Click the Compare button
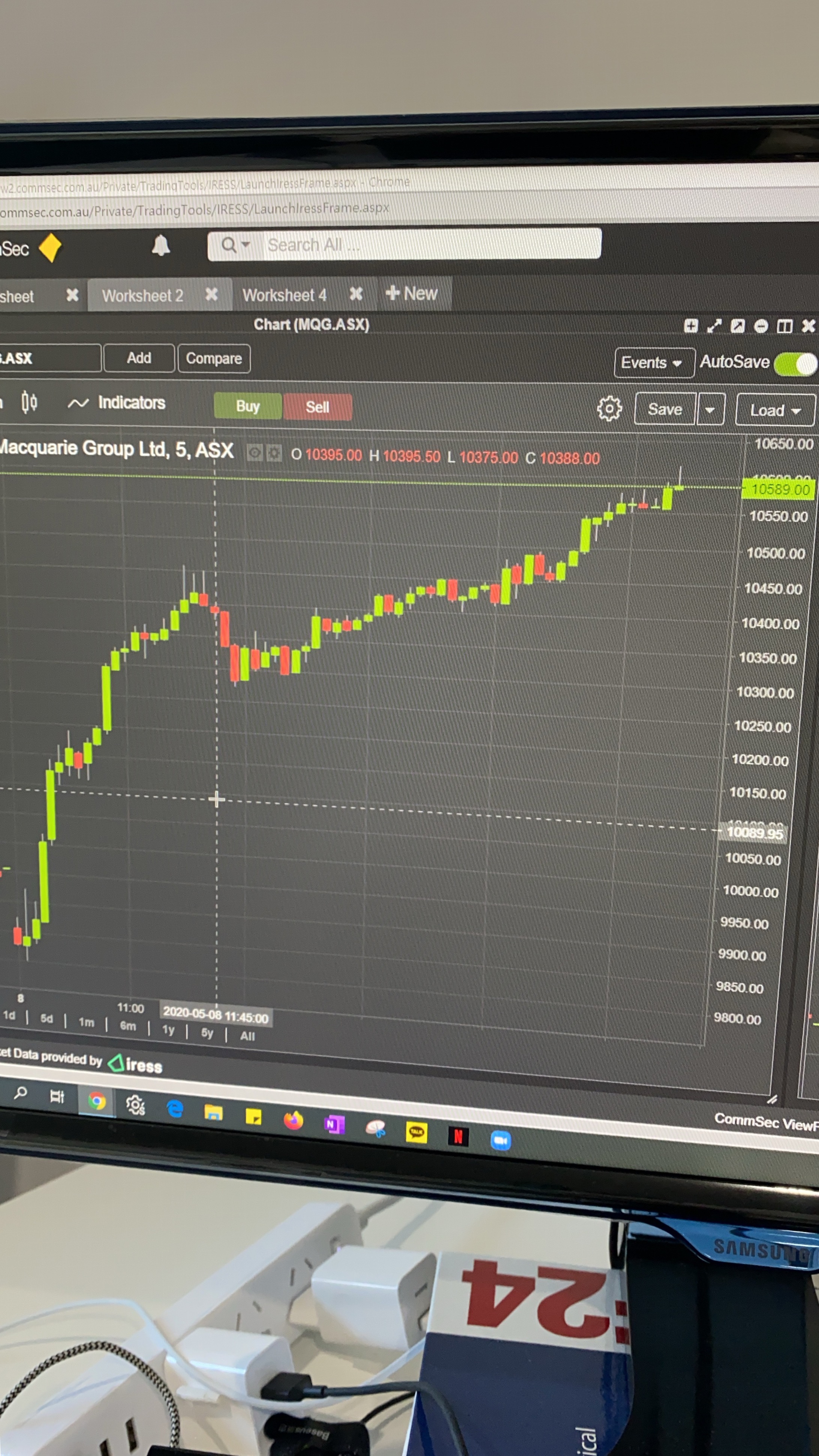The width and height of the screenshot is (819, 1456). 214,358
